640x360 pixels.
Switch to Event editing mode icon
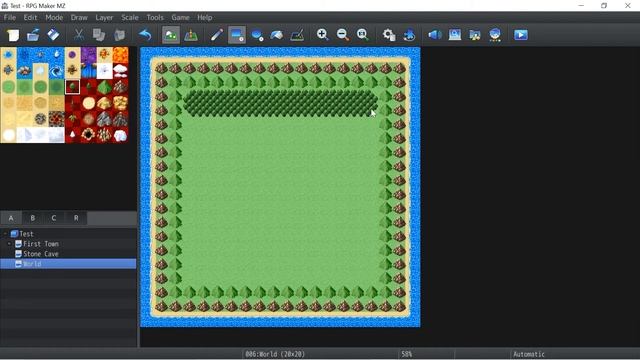[191, 35]
